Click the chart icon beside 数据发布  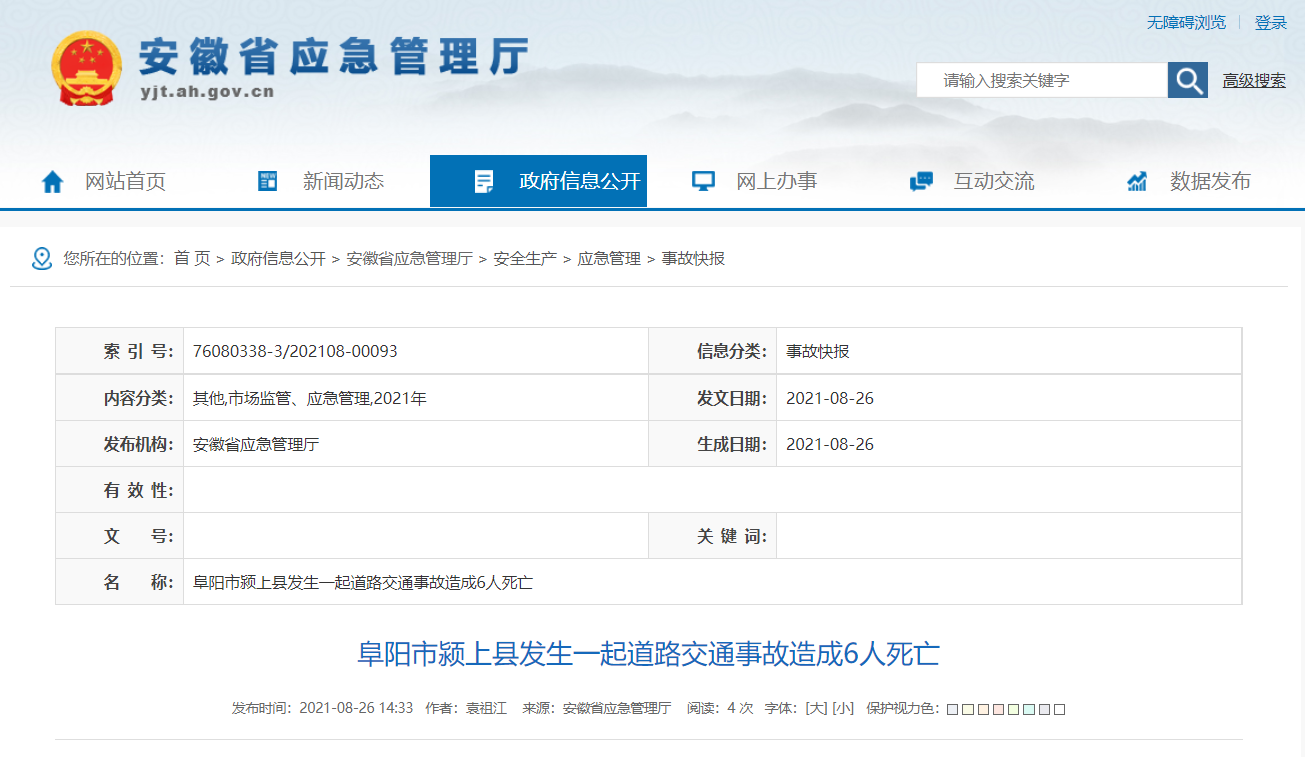(x=1137, y=182)
